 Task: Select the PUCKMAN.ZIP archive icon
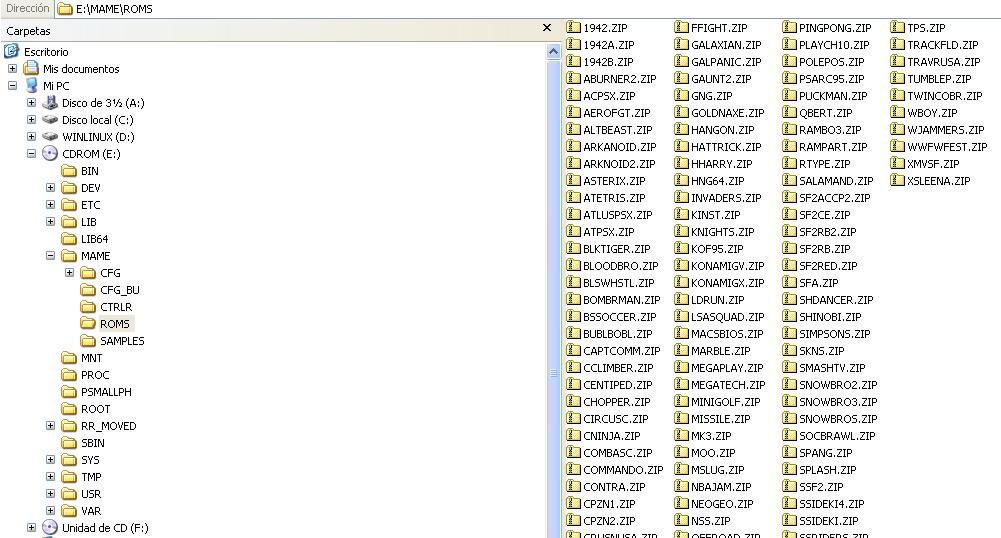pyautogui.click(x=789, y=96)
